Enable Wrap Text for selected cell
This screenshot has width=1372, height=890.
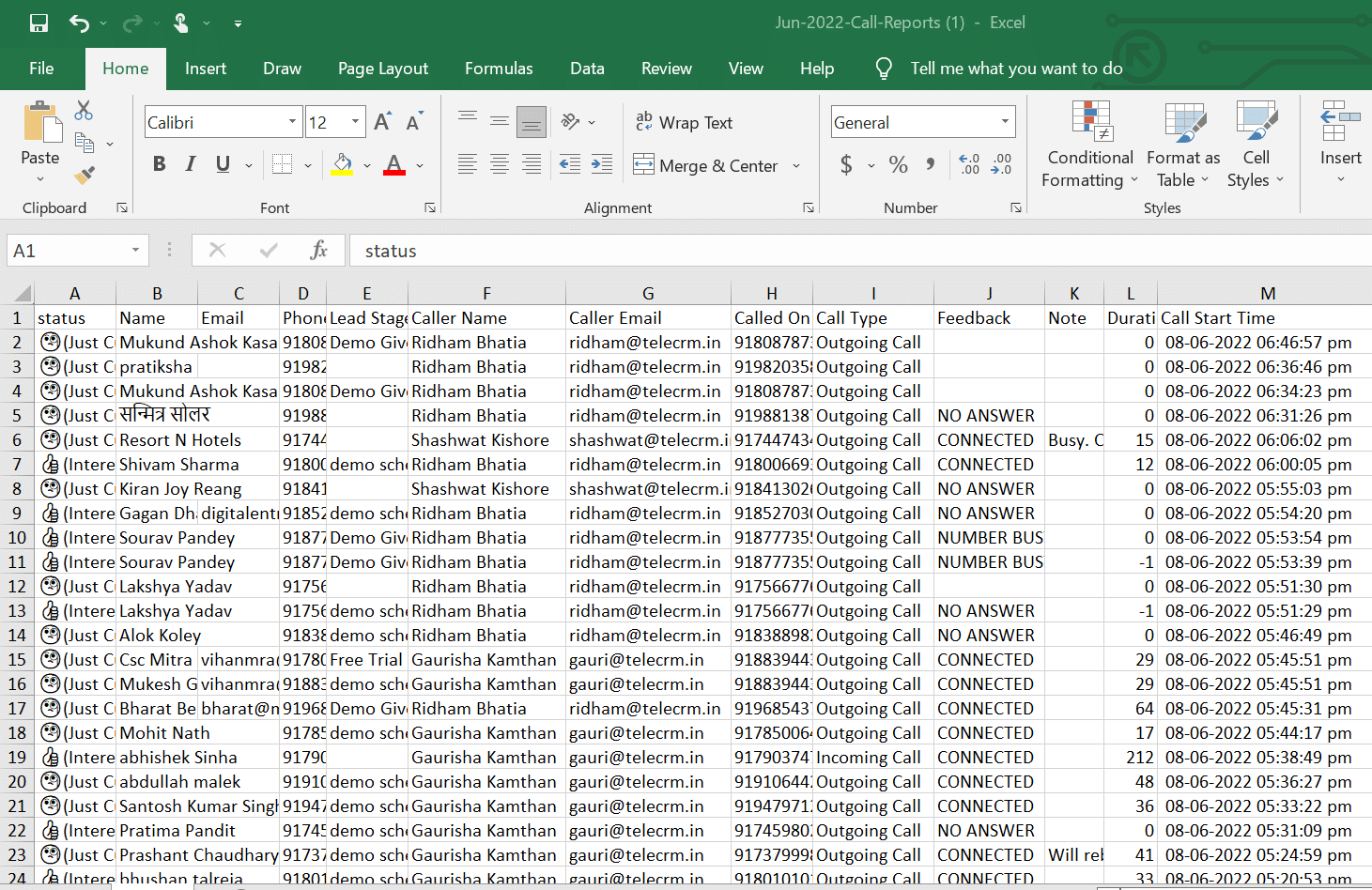685,122
